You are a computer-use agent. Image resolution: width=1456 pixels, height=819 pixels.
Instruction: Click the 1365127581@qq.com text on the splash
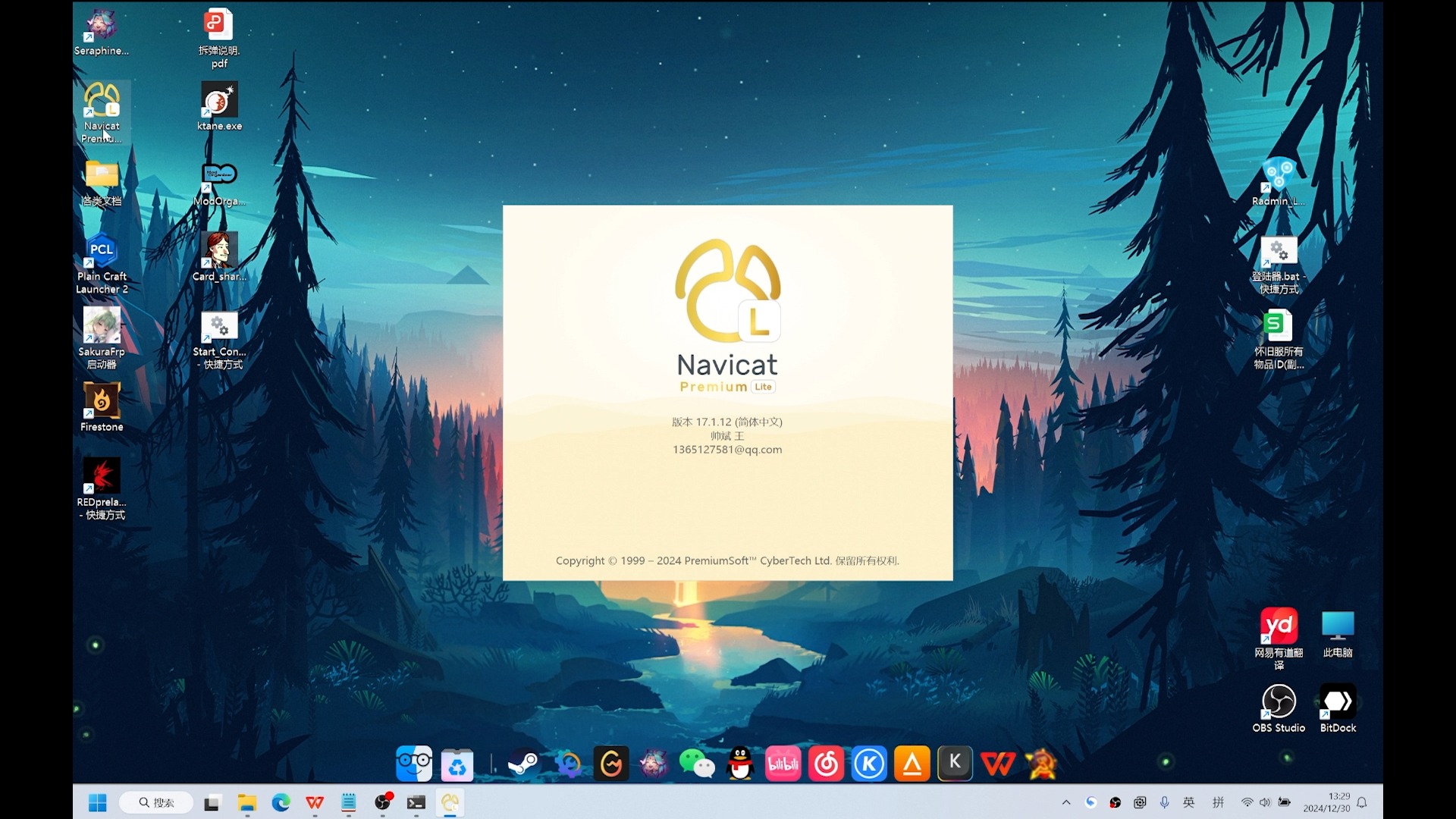click(727, 450)
